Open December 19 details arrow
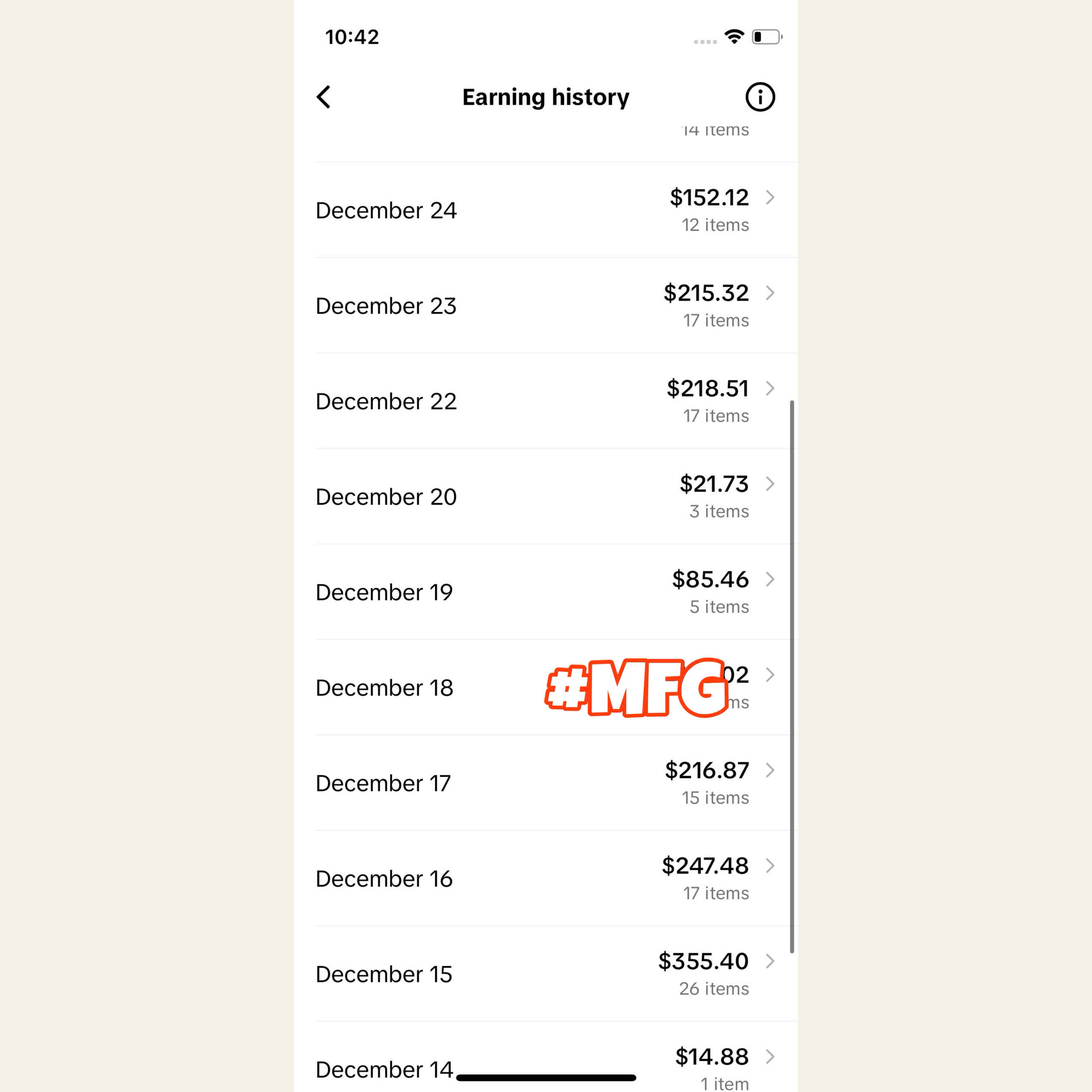 coord(770,579)
